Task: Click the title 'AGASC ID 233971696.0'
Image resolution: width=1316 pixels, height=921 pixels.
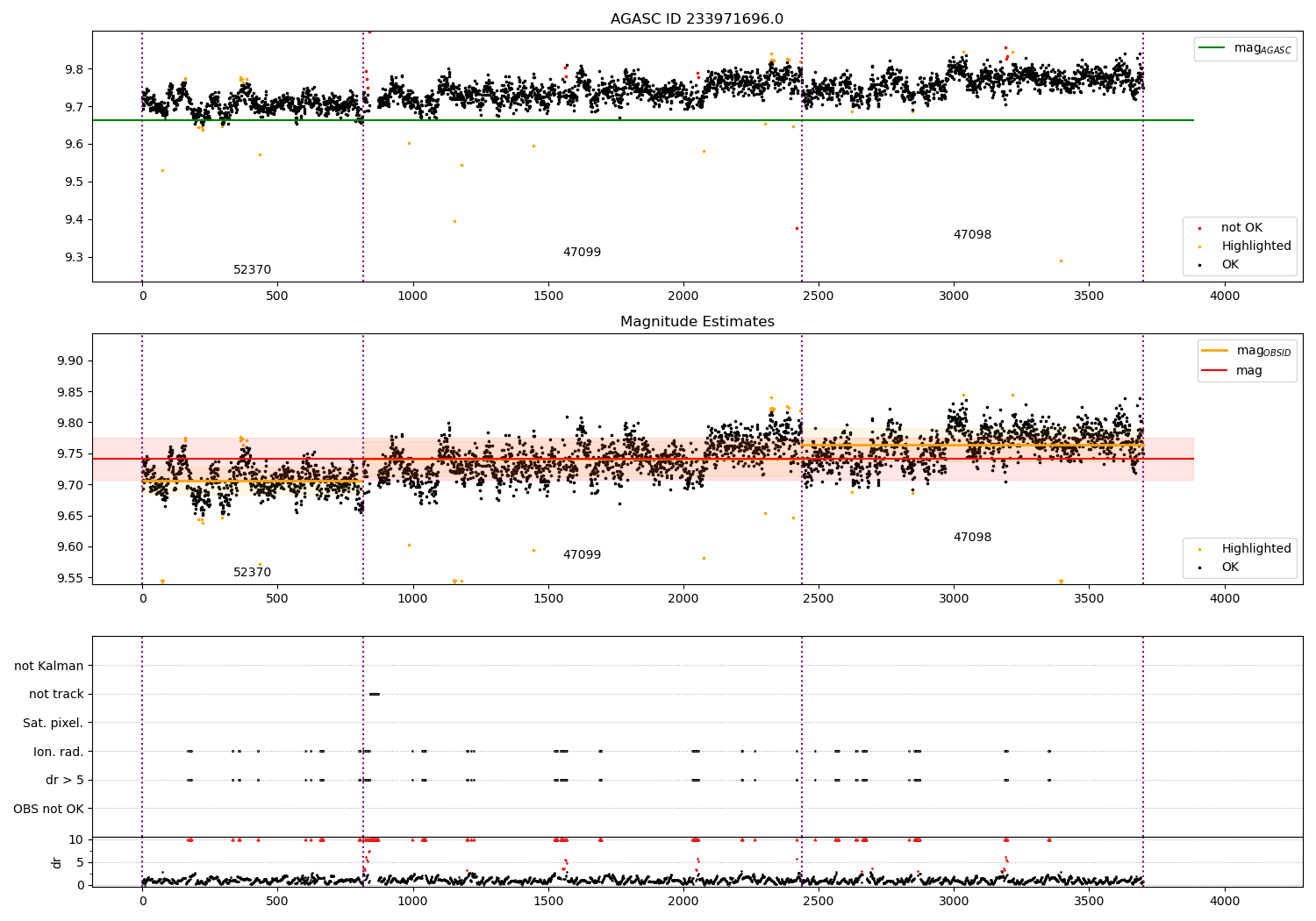Action: tap(697, 19)
